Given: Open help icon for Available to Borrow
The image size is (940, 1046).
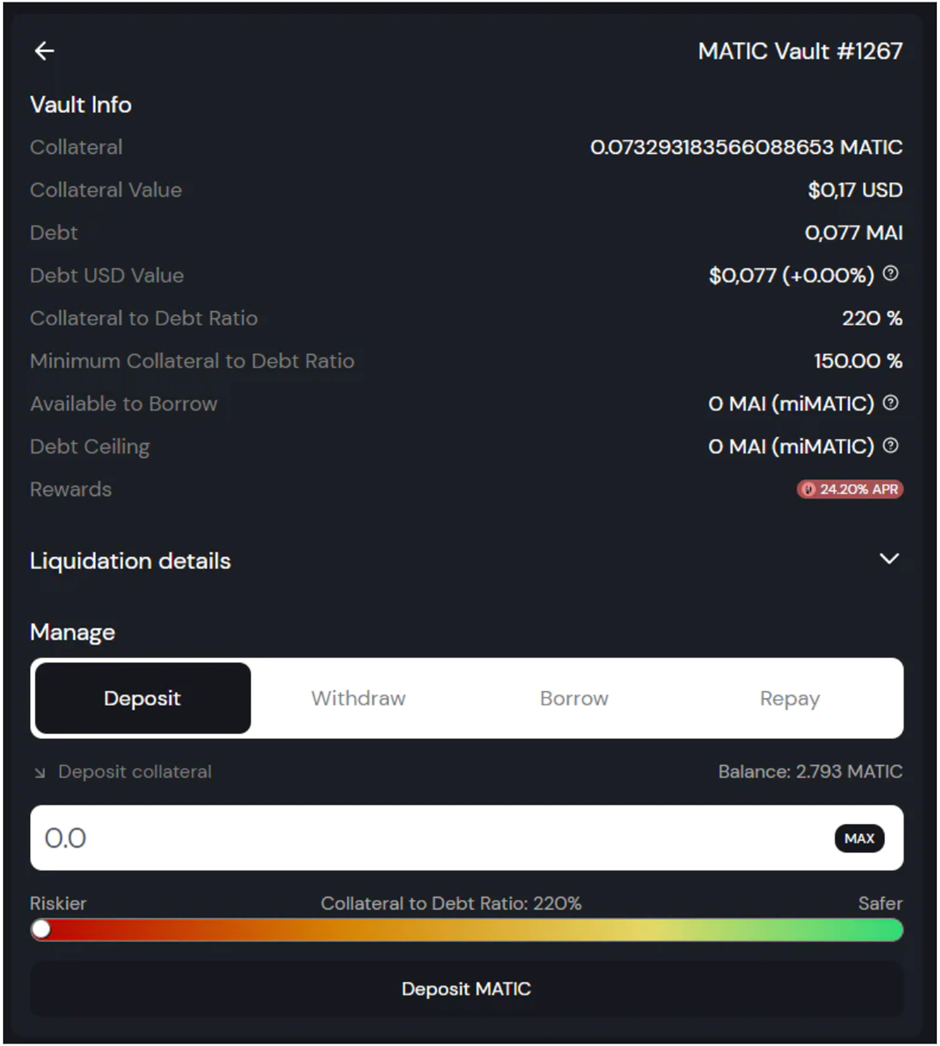Looking at the screenshot, I should [x=890, y=403].
